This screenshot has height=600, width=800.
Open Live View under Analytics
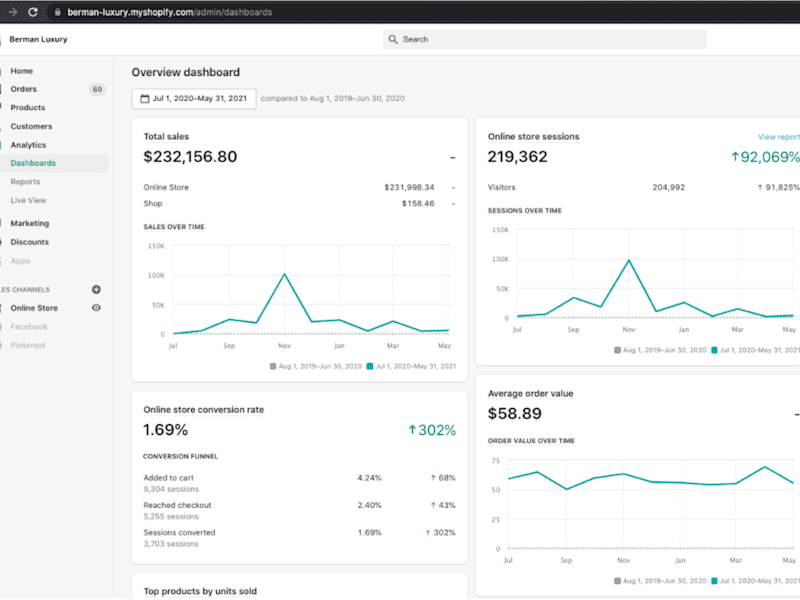[x=28, y=200]
